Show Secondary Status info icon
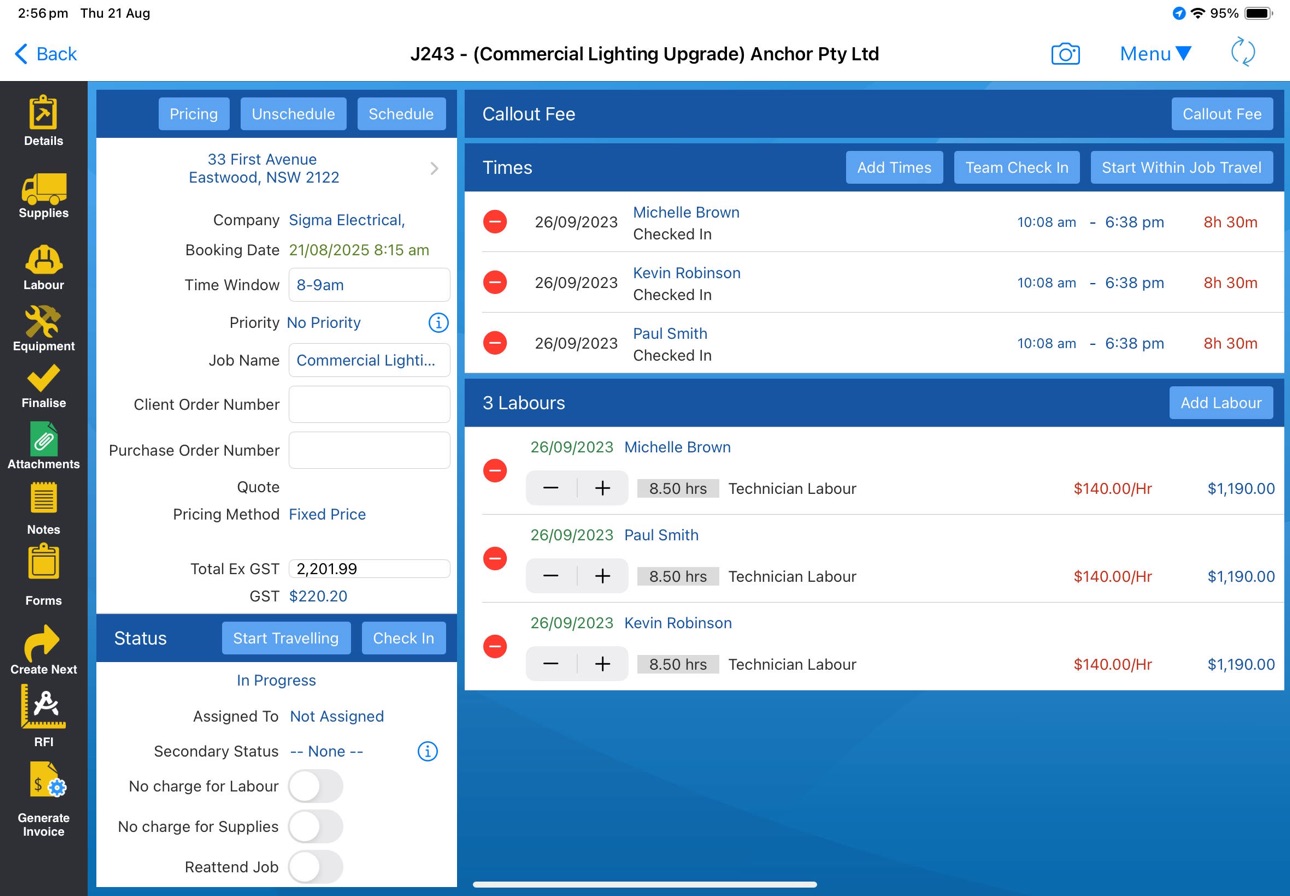 427,751
